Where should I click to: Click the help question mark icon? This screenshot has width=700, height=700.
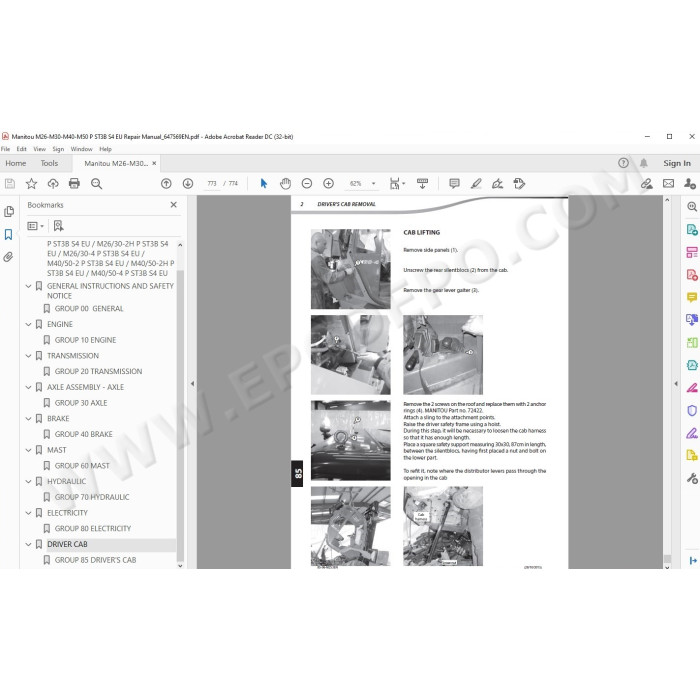point(623,163)
